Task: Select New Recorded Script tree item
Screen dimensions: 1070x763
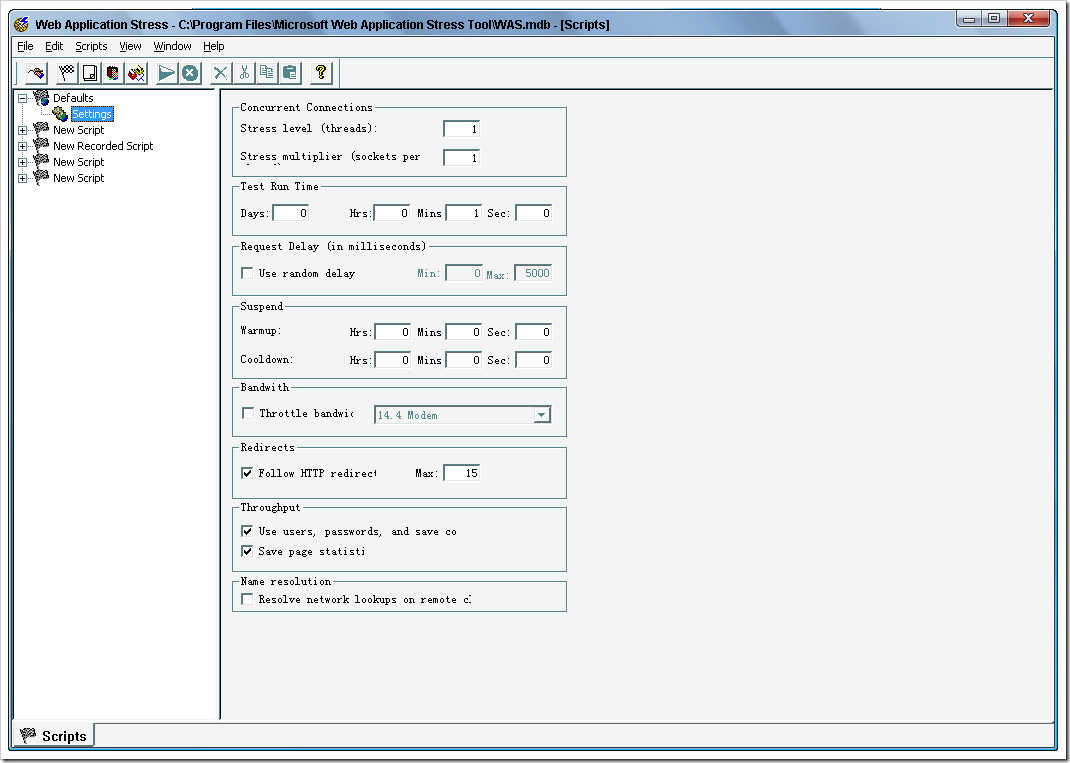Action: (x=103, y=145)
